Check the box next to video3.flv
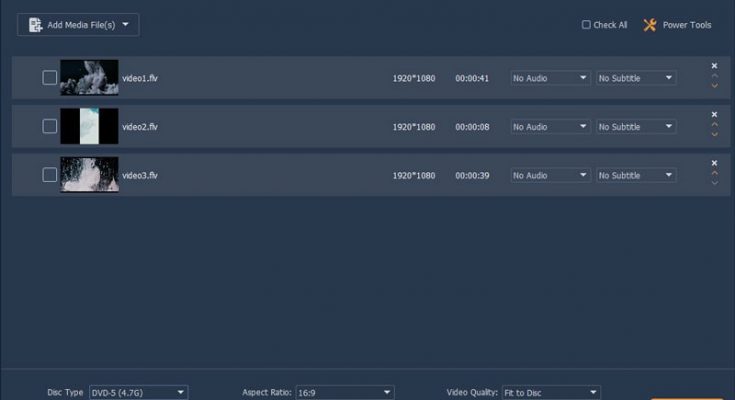The width and height of the screenshot is (735, 400). click(x=49, y=175)
